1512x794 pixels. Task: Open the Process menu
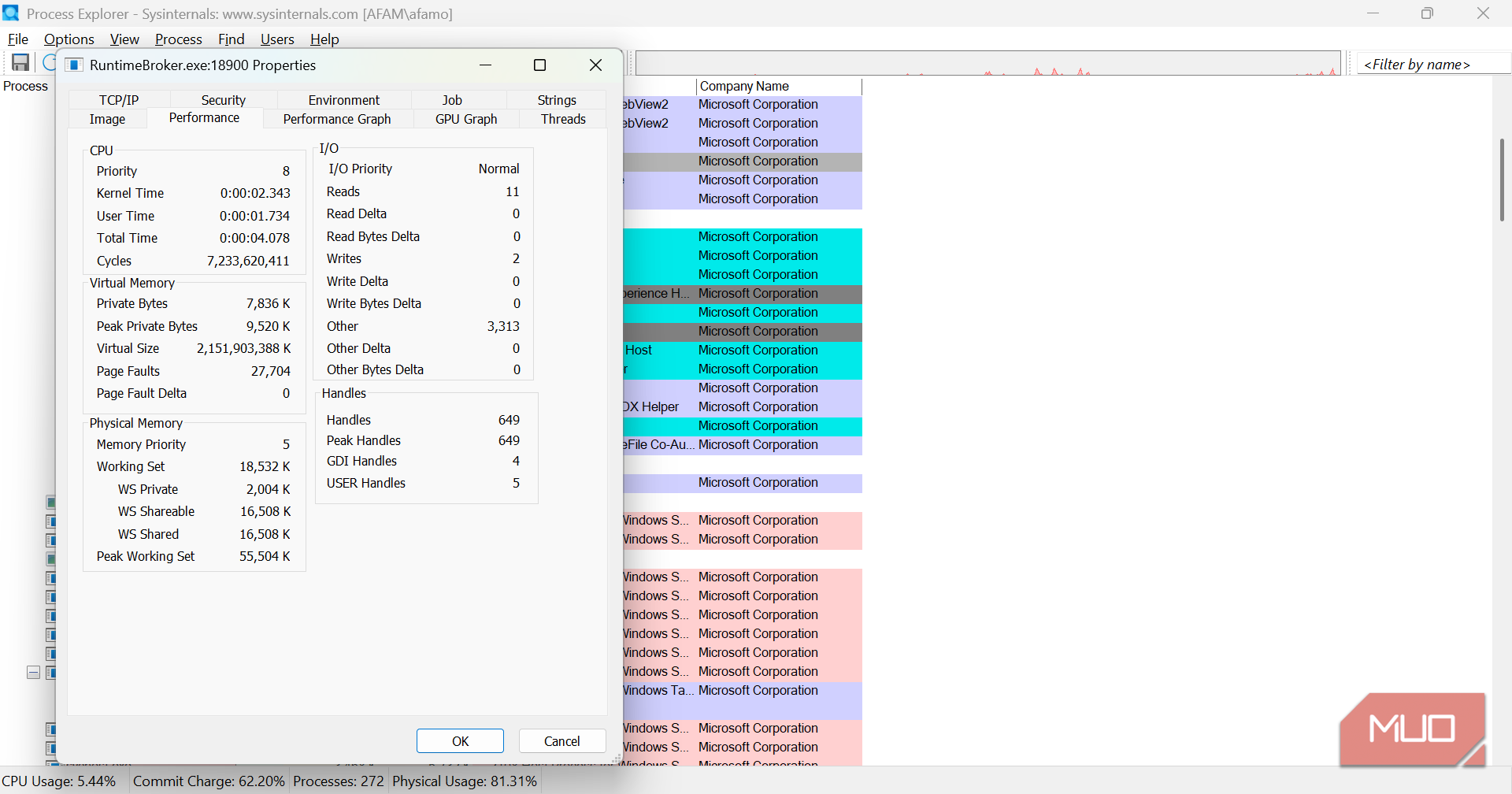pos(178,39)
